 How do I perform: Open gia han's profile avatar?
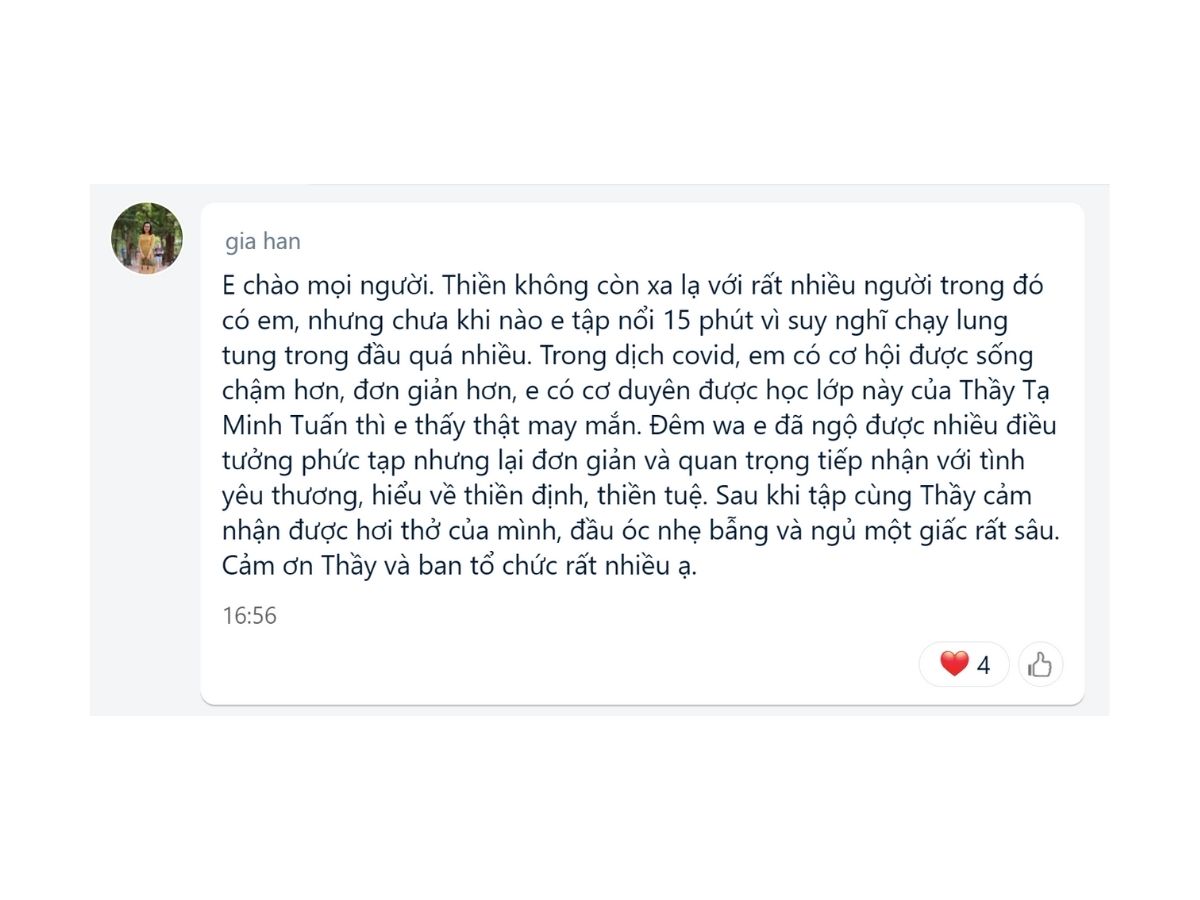pyautogui.click(x=147, y=238)
